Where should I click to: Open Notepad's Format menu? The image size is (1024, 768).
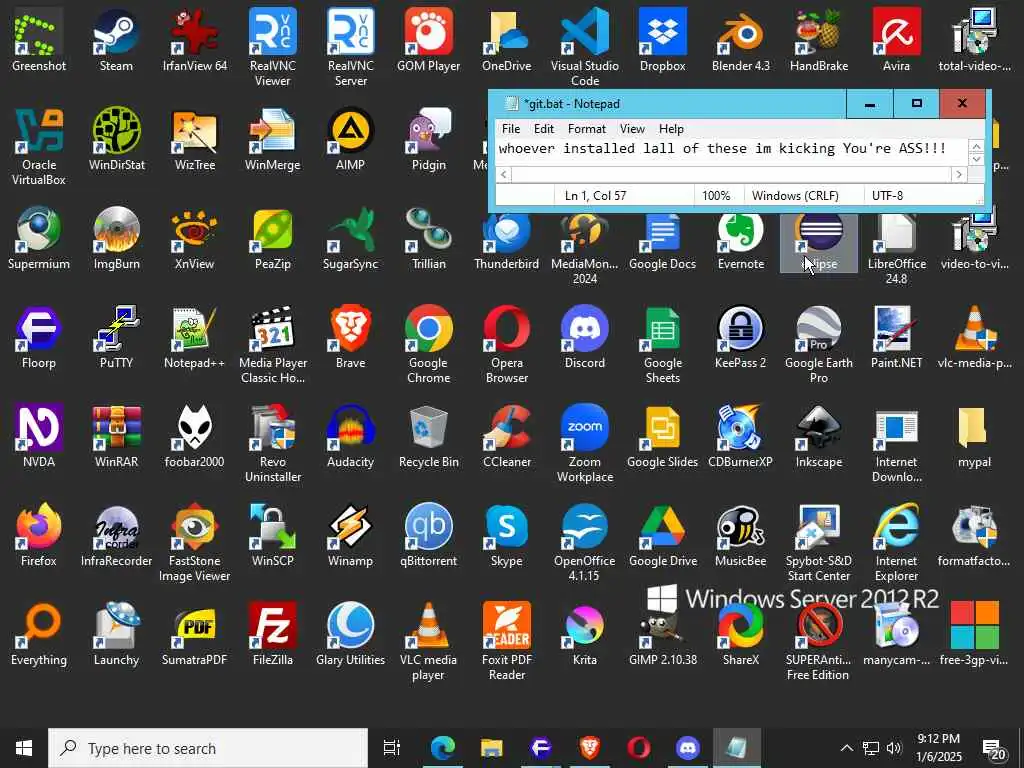coord(586,129)
